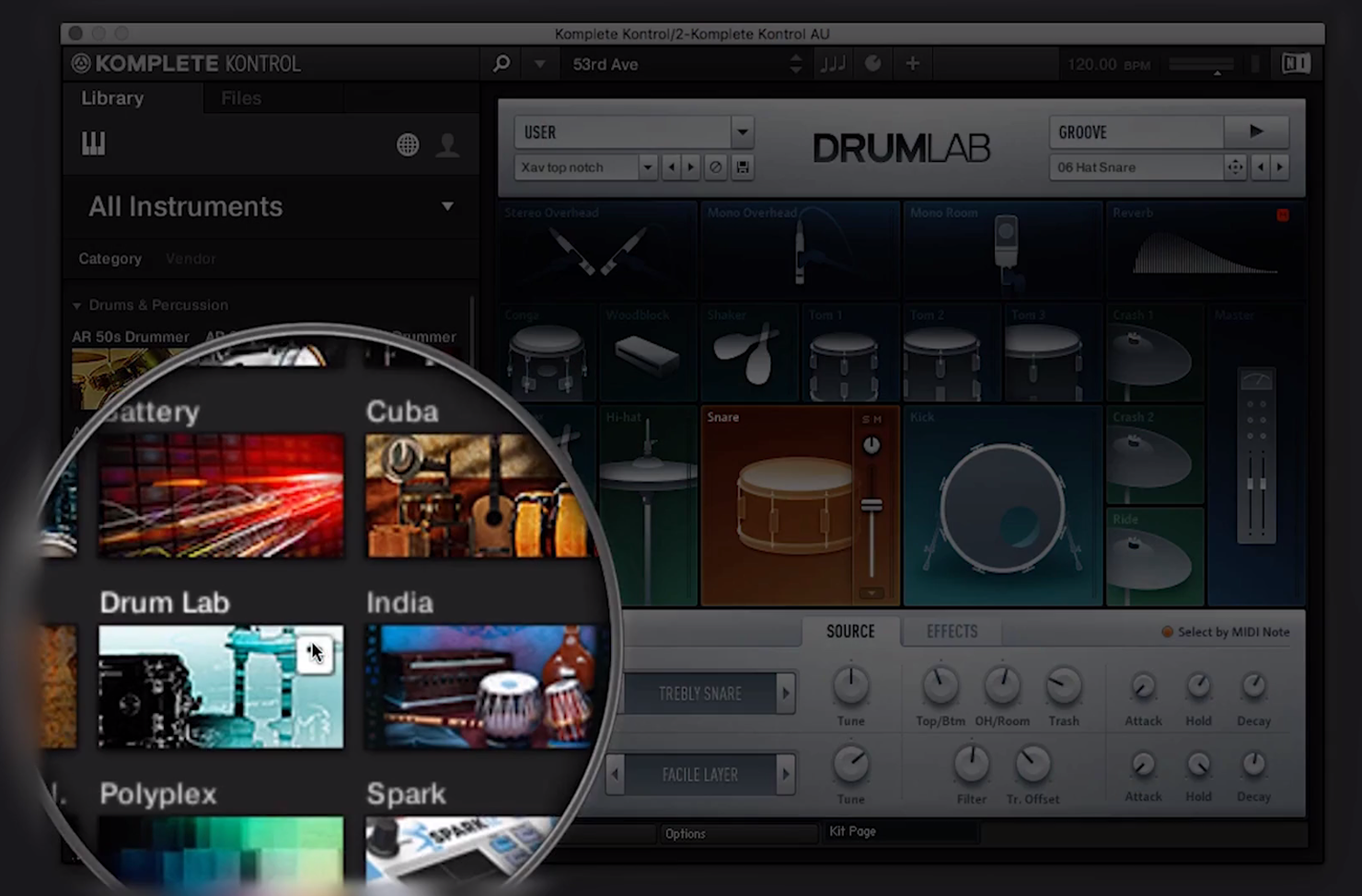This screenshot has height=896, width=1362.
Task: Select previous groove arrow
Action: (x=1260, y=167)
